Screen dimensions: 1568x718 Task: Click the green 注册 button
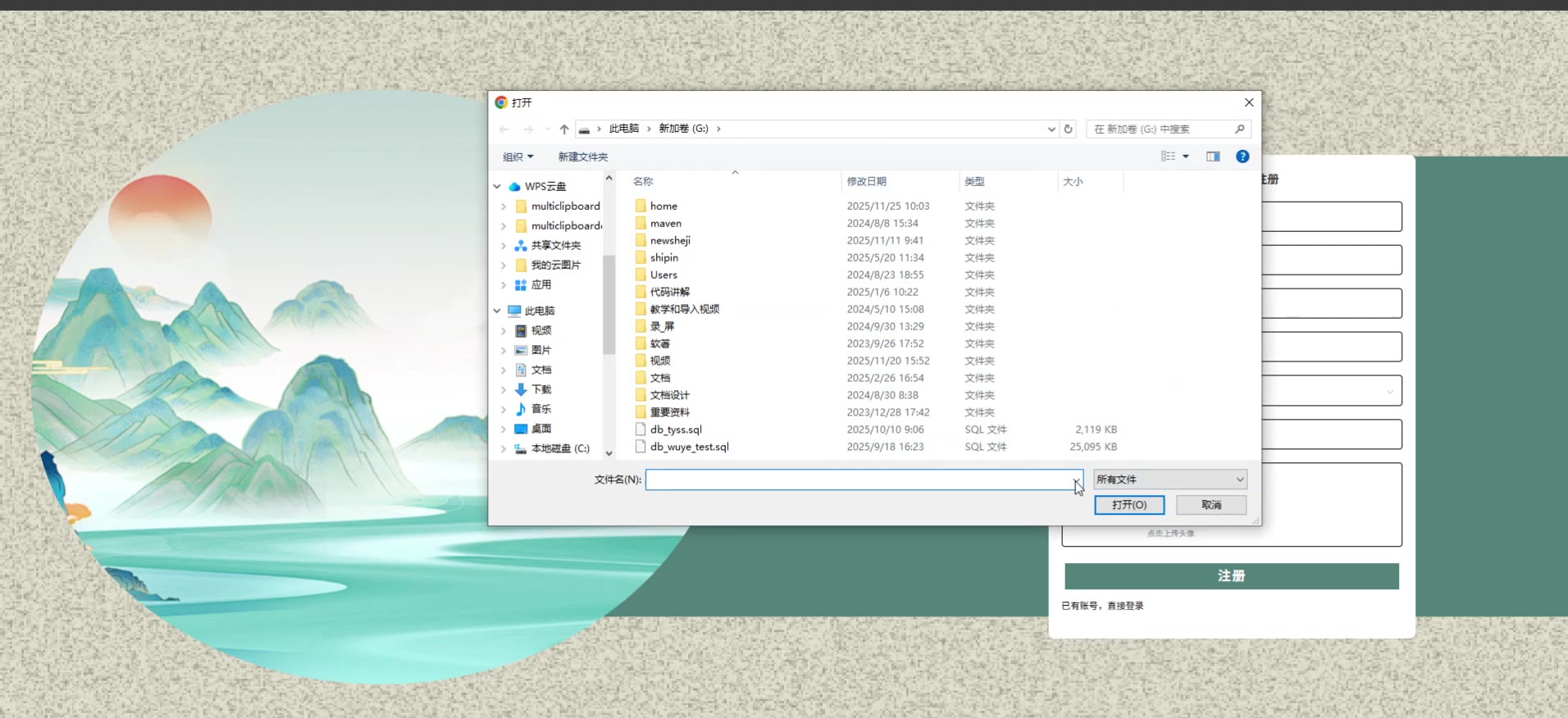coord(1231,576)
